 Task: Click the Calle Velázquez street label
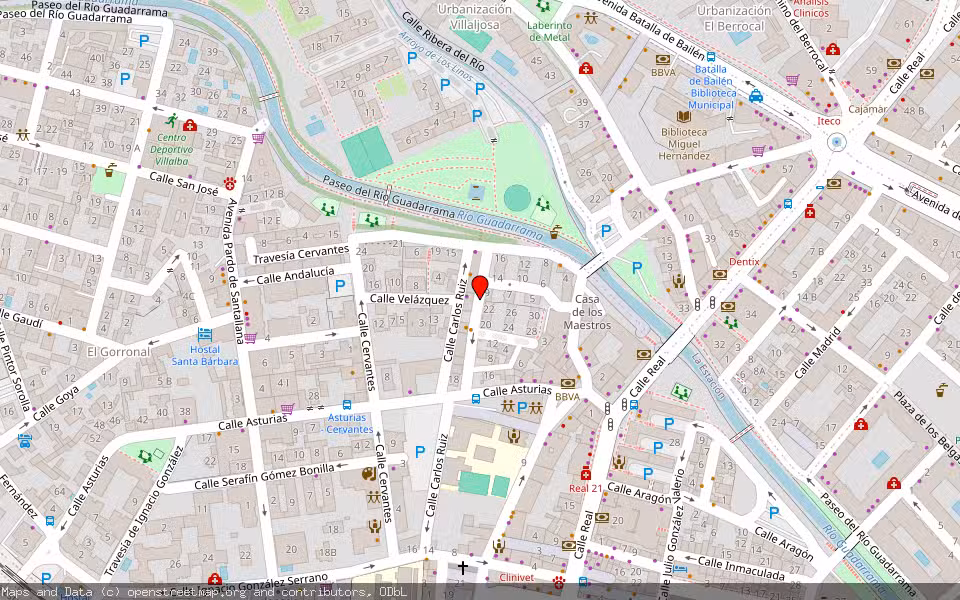pyautogui.click(x=410, y=299)
